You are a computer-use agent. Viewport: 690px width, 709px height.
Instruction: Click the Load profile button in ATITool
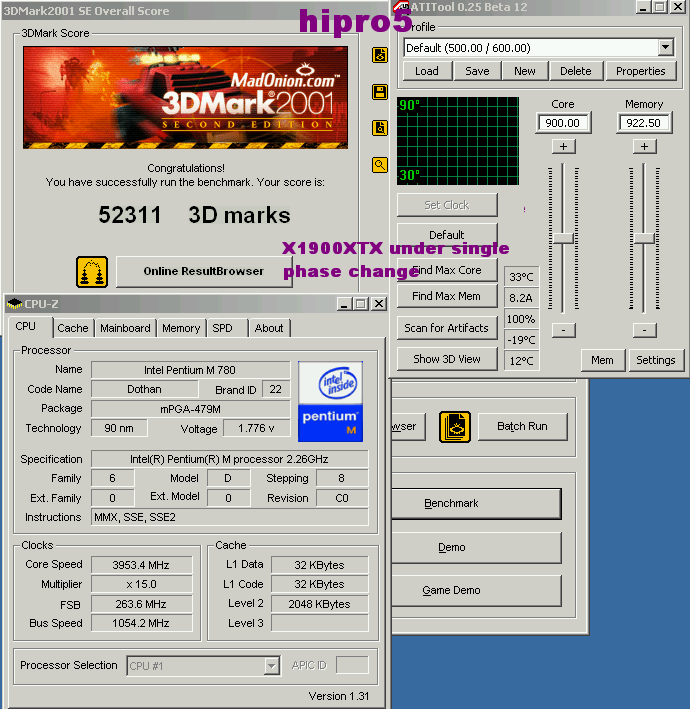(x=427, y=71)
